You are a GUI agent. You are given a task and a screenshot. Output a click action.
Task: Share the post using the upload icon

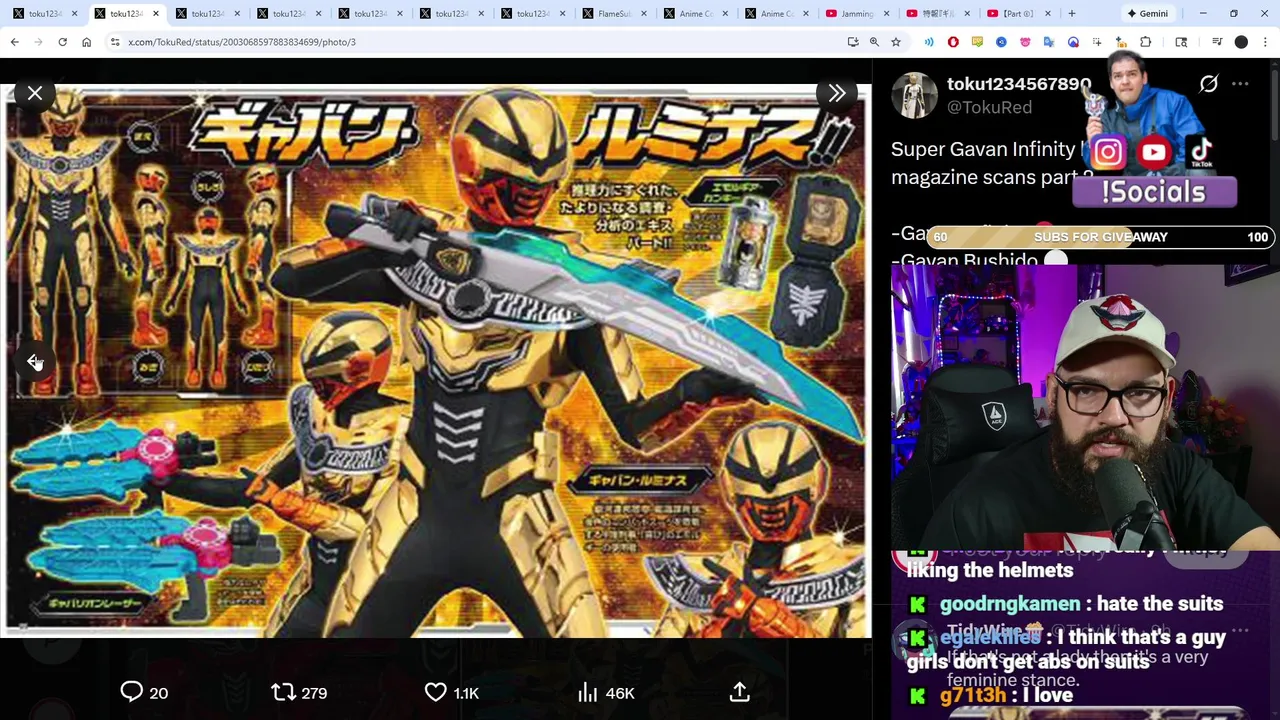point(740,692)
